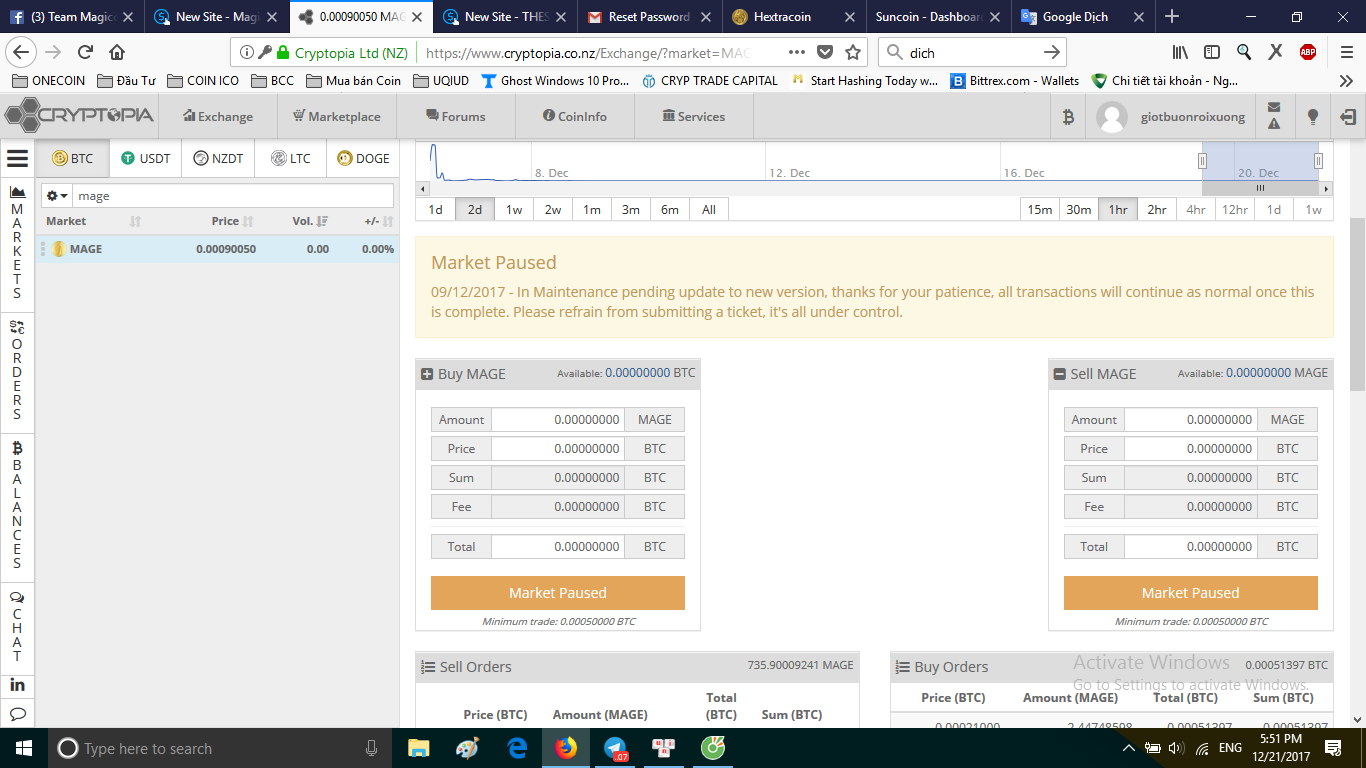Collapse the Sell MAGE panel minus icon
Image resolution: width=1366 pixels, height=768 pixels.
[x=1060, y=374]
